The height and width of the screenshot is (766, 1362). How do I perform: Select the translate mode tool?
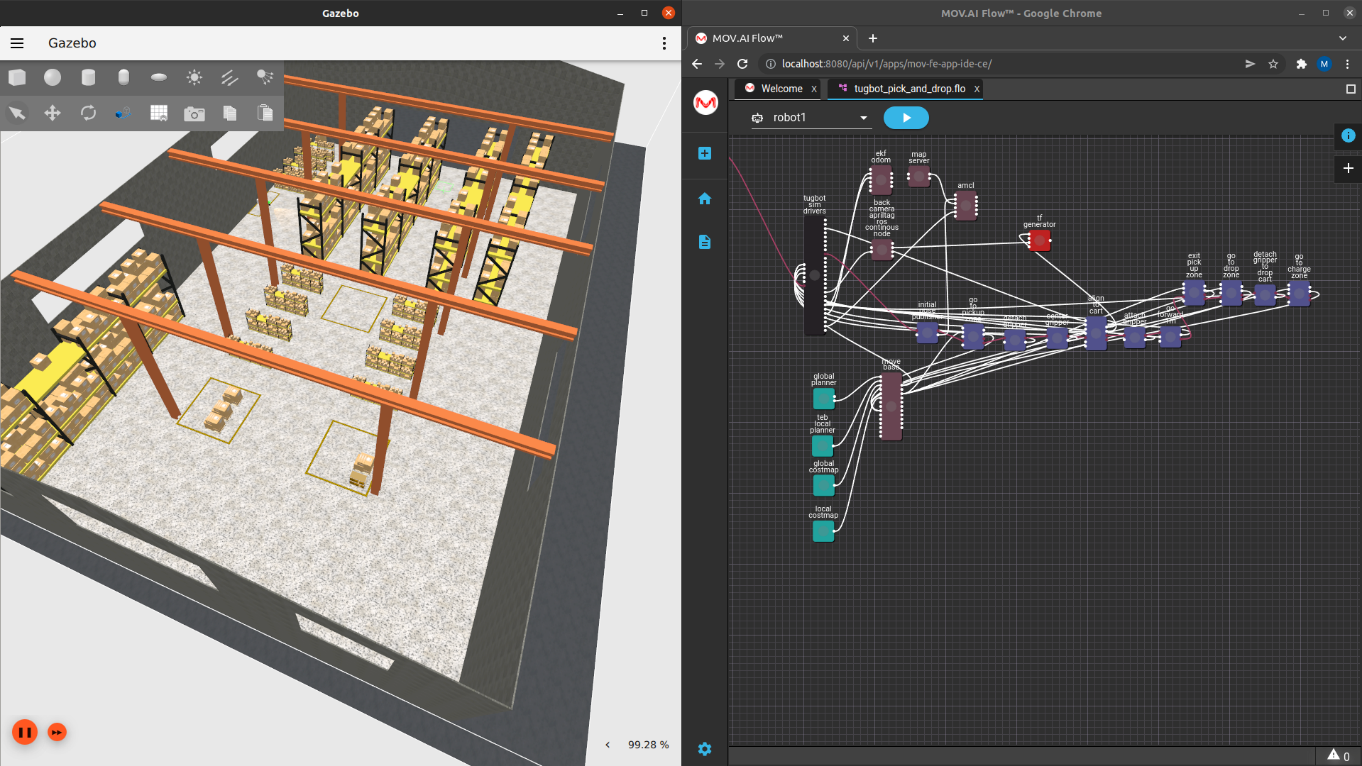coord(52,113)
